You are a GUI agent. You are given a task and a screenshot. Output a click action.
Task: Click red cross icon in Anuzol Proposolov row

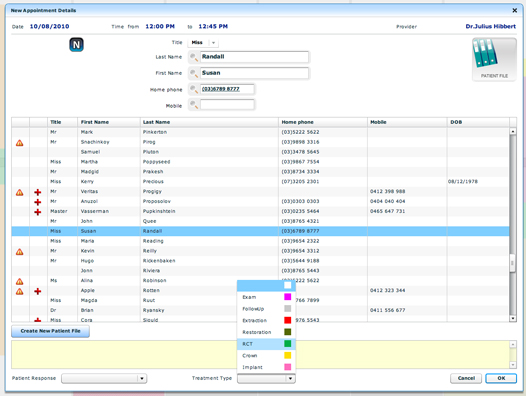[38, 202]
